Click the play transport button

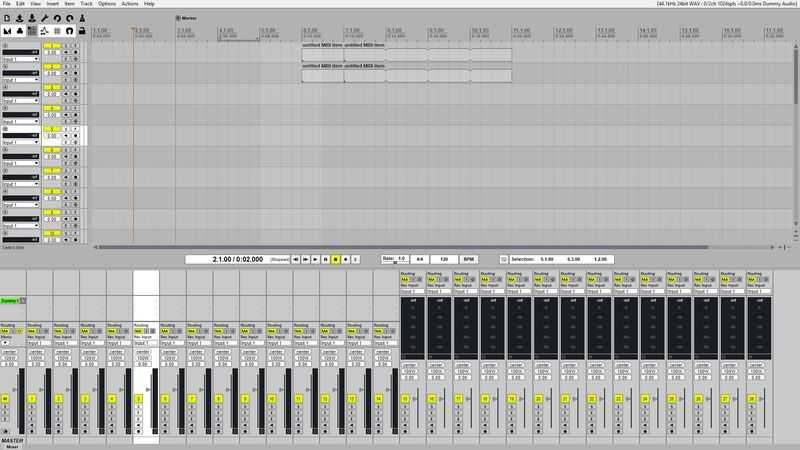tap(315, 259)
